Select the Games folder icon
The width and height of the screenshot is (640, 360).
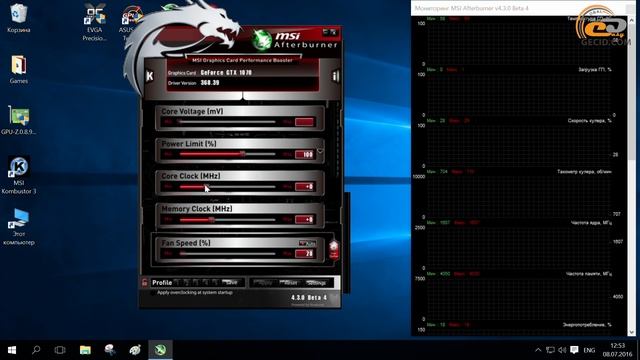point(18,70)
